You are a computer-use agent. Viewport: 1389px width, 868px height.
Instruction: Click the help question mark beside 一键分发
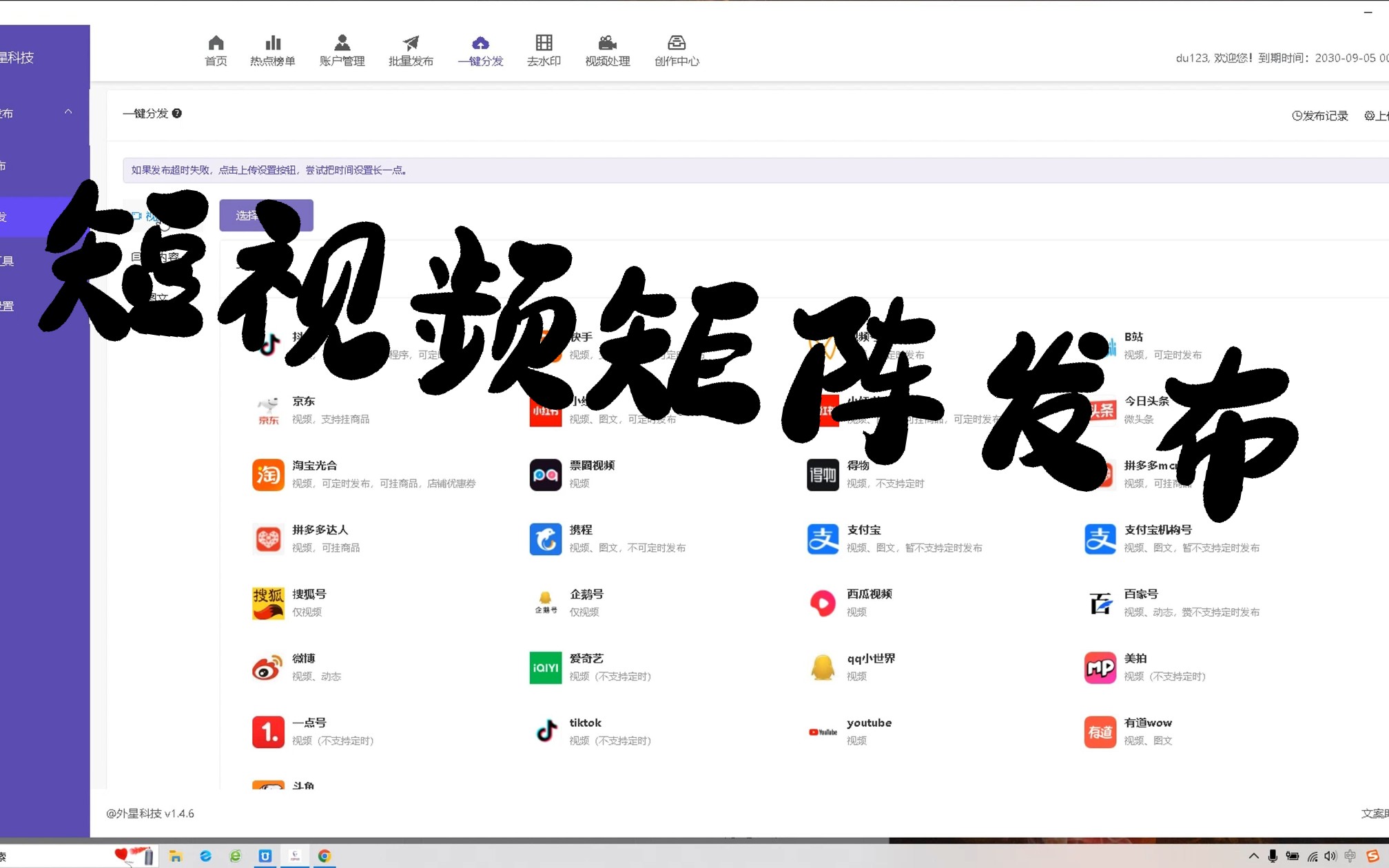pyautogui.click(x=177, y=114)
